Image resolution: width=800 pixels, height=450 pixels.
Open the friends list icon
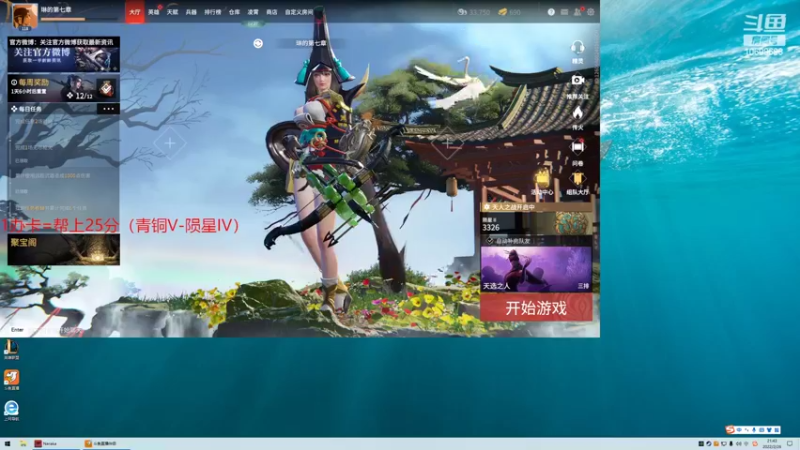578,12
